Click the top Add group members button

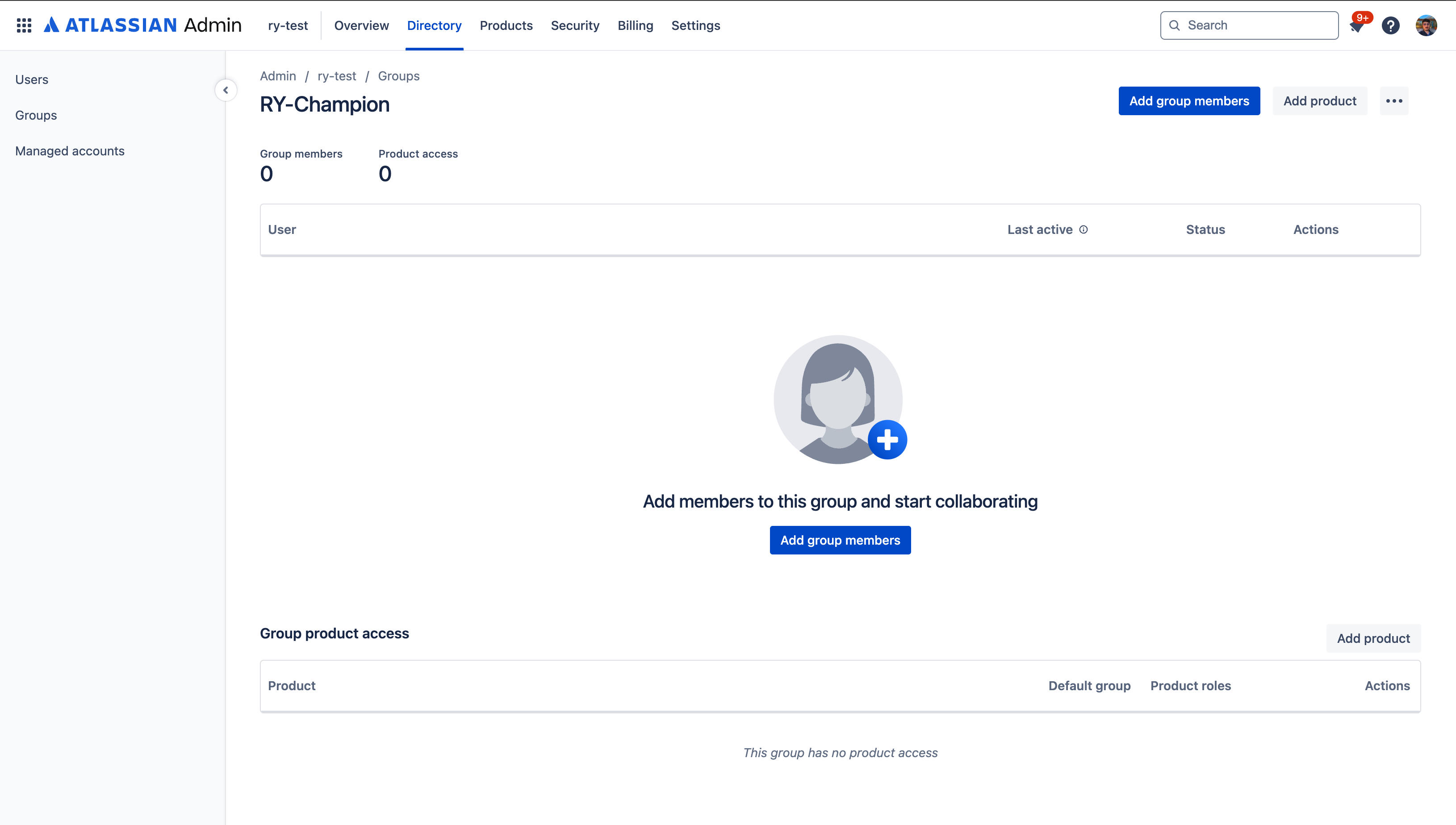tap(1188, 101)
